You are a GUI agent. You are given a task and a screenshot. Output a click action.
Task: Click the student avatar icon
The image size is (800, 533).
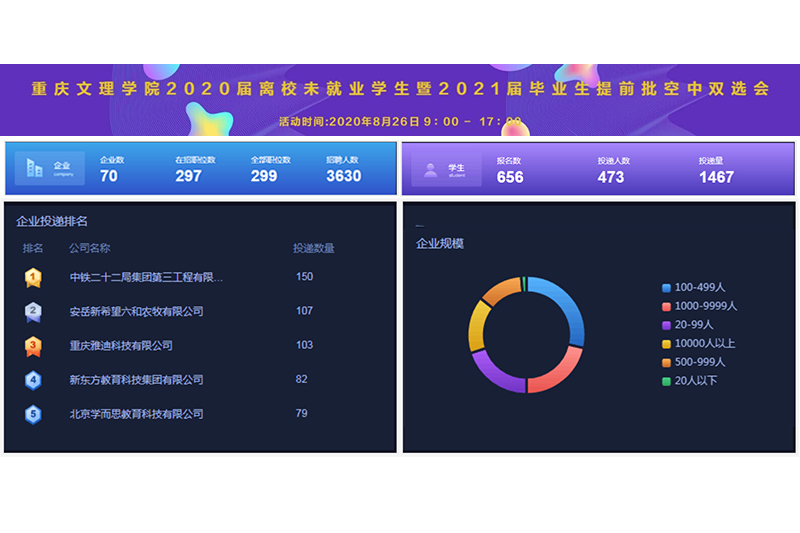coord(431,169)
